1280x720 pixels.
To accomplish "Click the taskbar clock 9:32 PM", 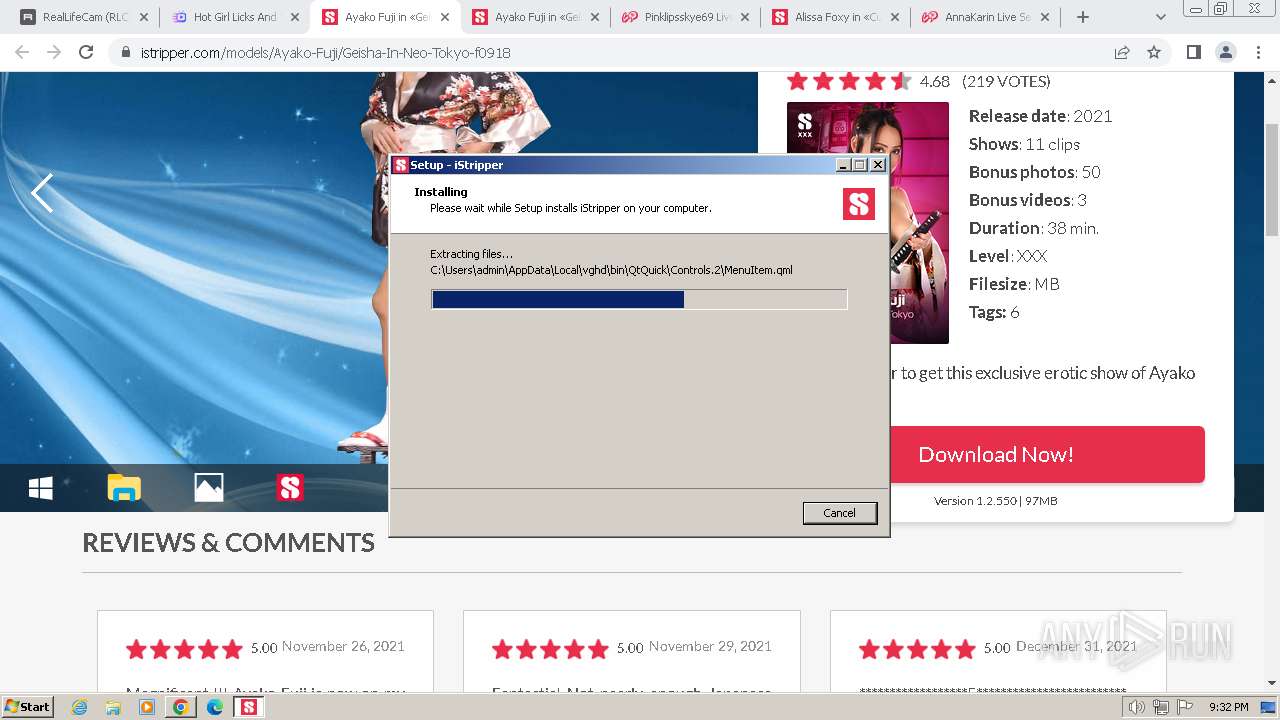I will pos(1229,707).
